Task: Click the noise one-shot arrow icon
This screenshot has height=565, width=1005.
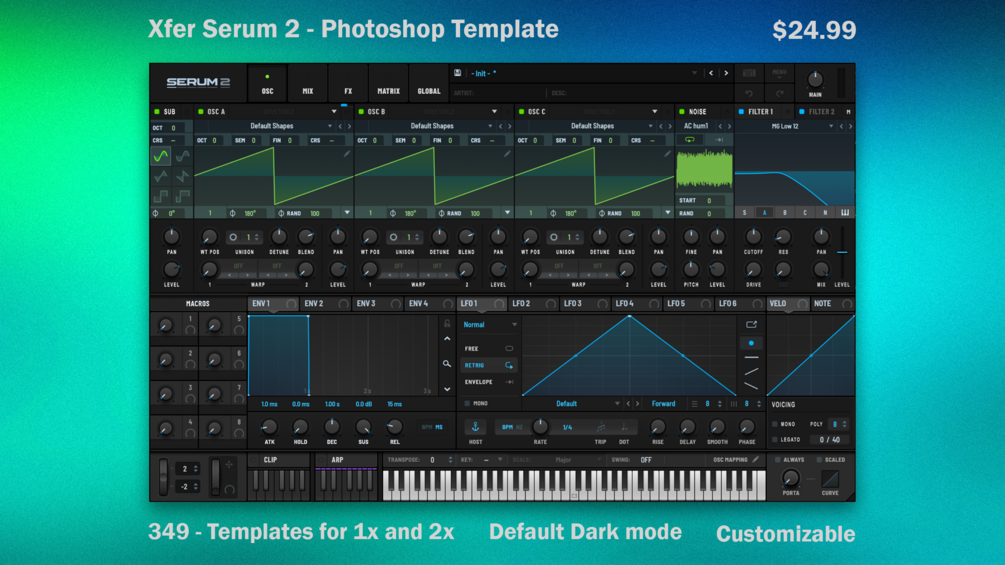Action: tap(719, 140)
